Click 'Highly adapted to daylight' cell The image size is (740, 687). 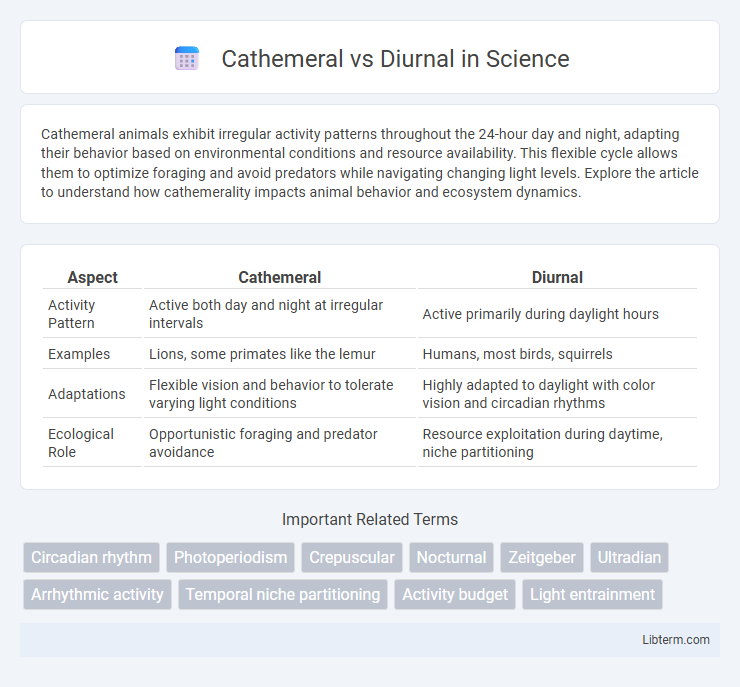[x=557, y=394]
